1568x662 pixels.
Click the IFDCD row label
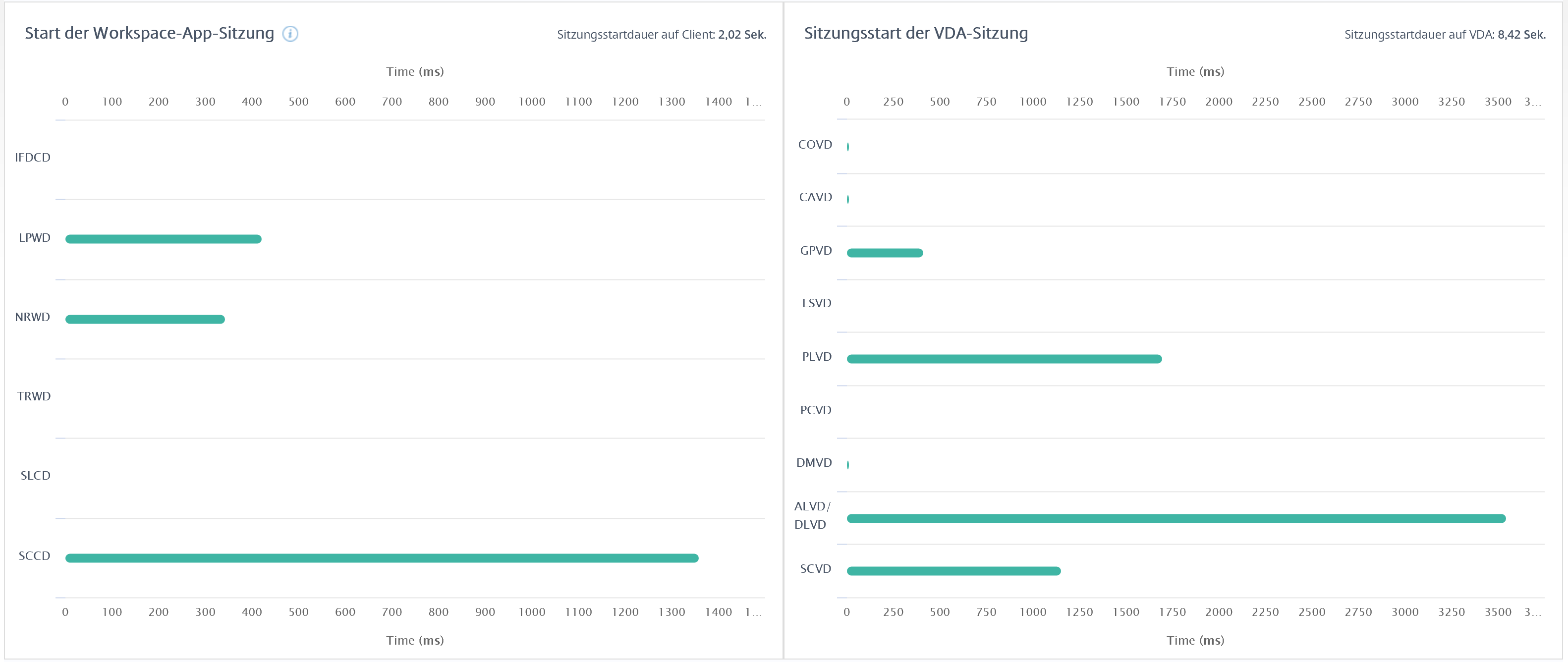pyautogui.click(x=33, y=158)
